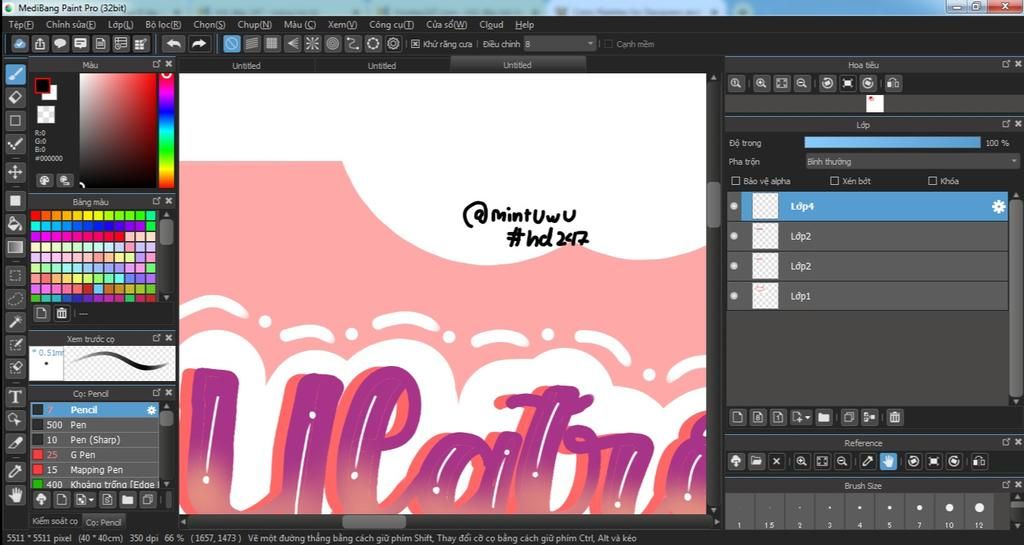Zoom out the Navigator view
1024x545 pixels.
coord(802,83)
